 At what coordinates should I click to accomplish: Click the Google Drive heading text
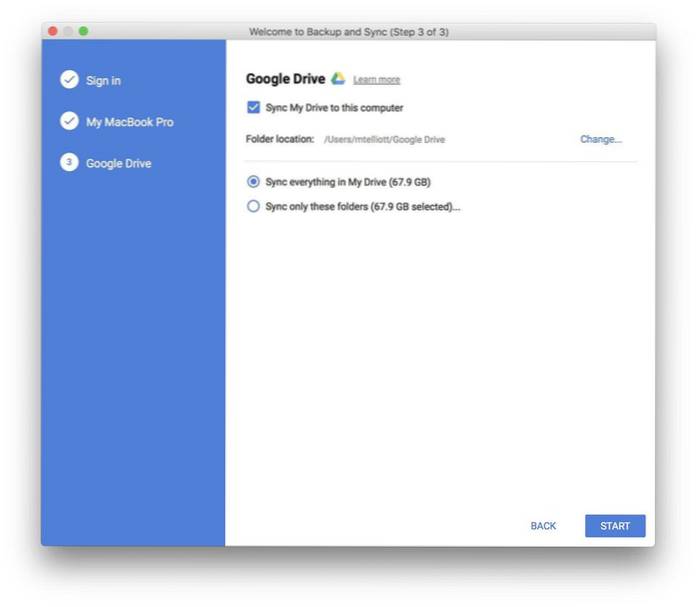click(285, 79)
